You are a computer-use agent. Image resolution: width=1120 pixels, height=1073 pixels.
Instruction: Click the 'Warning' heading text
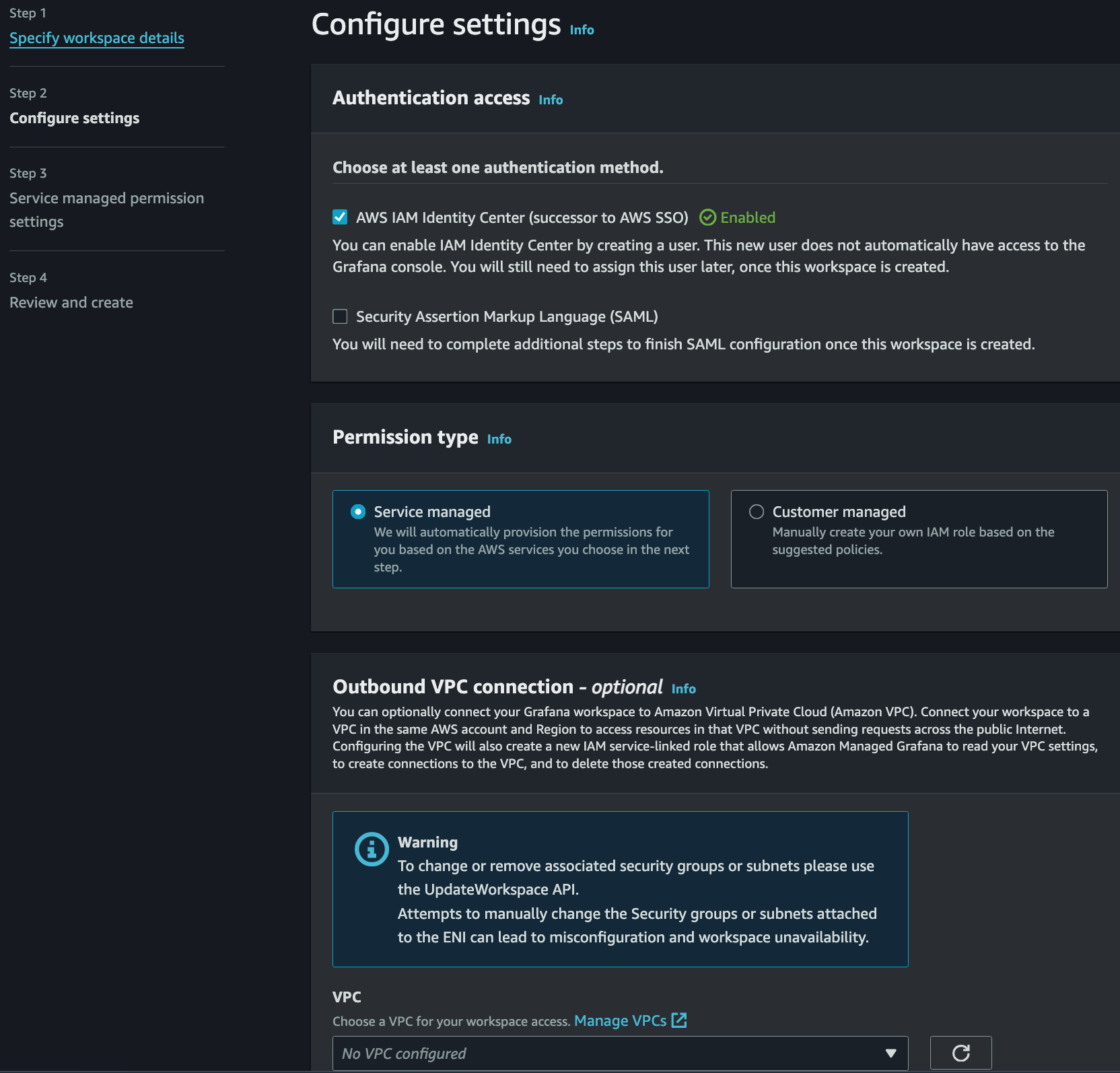pyautogui.click(x=427, y=843)
